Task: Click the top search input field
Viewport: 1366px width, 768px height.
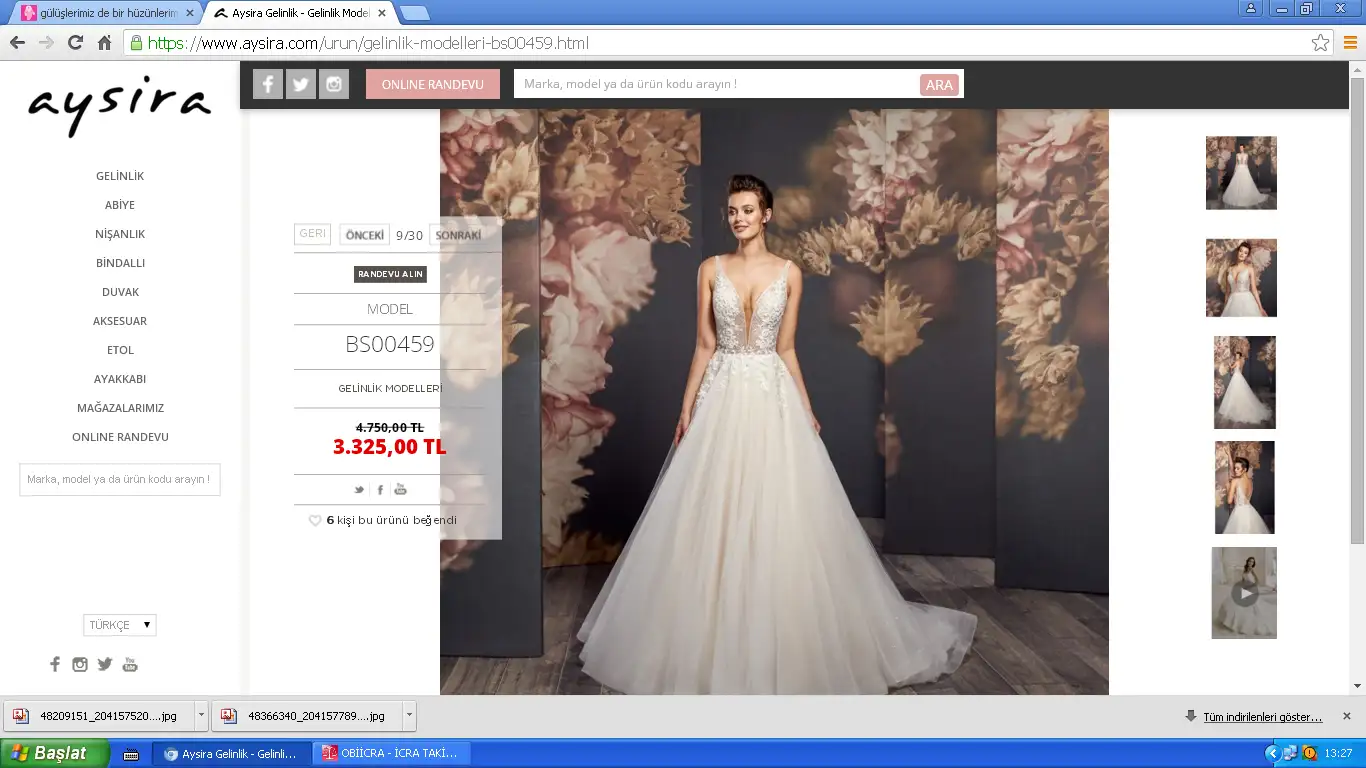Action: click(716, 84)
